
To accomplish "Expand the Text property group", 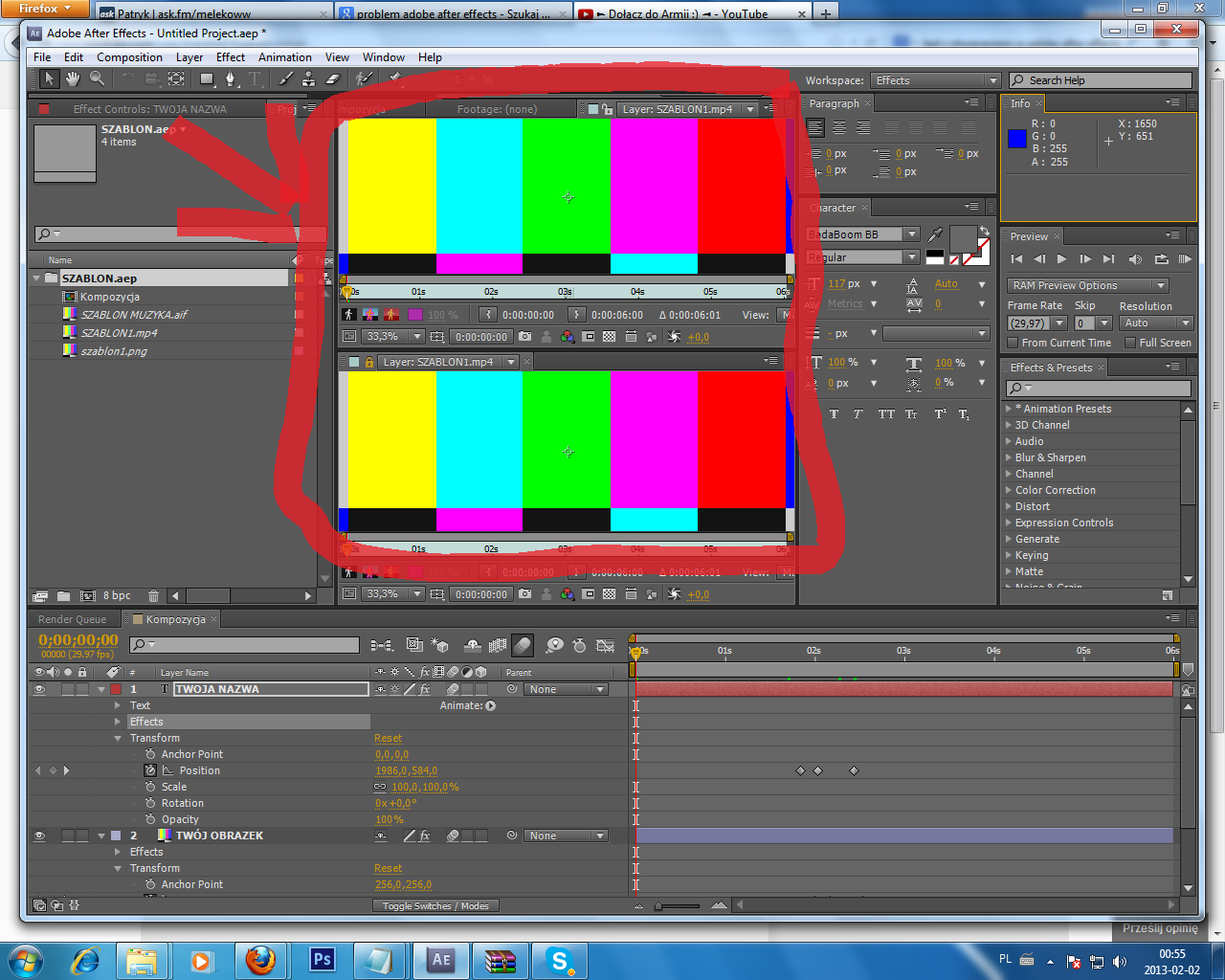I will pyautogui.click(x=119, y=705).
